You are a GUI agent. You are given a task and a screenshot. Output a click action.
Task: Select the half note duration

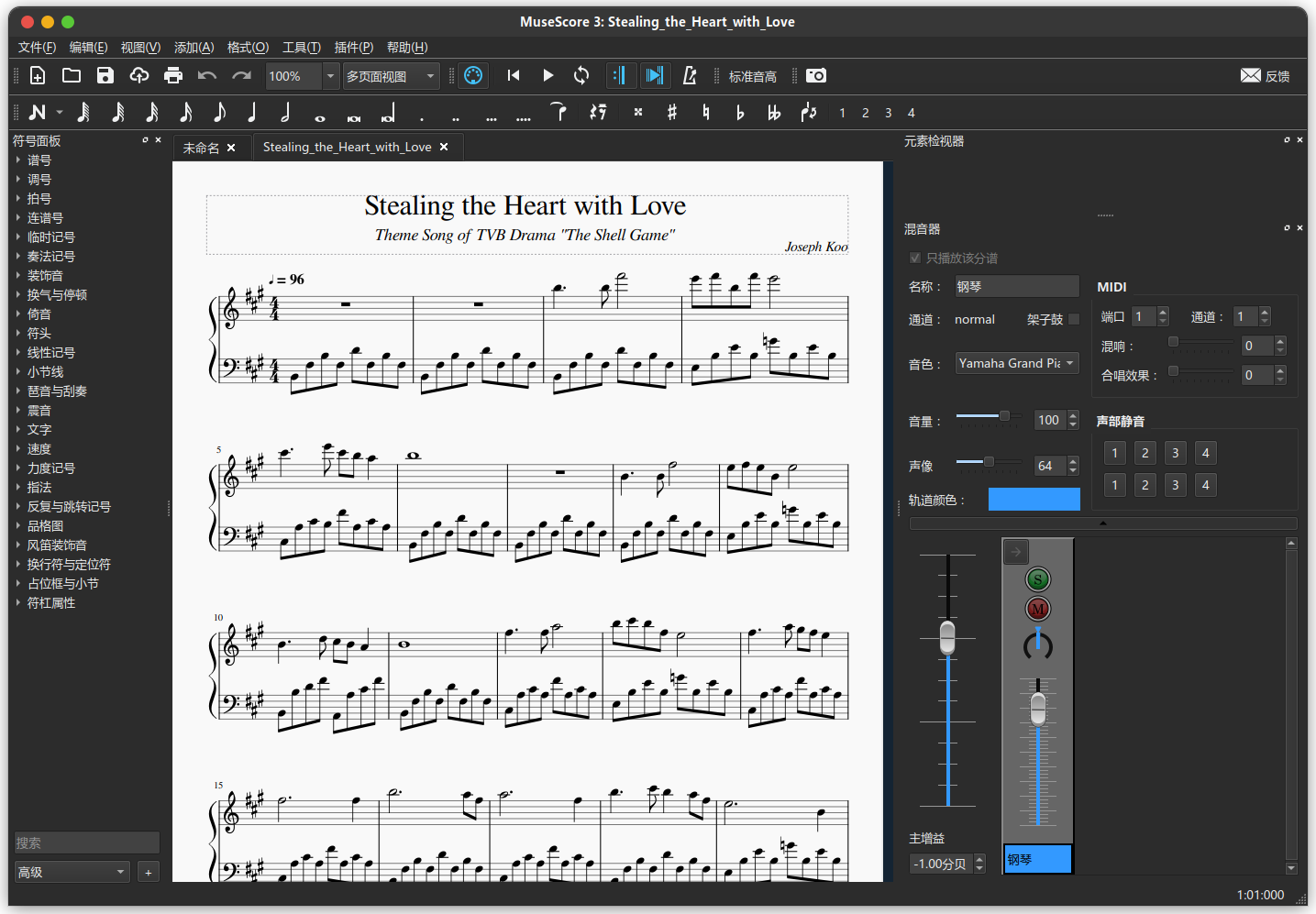tap(286, 113)
